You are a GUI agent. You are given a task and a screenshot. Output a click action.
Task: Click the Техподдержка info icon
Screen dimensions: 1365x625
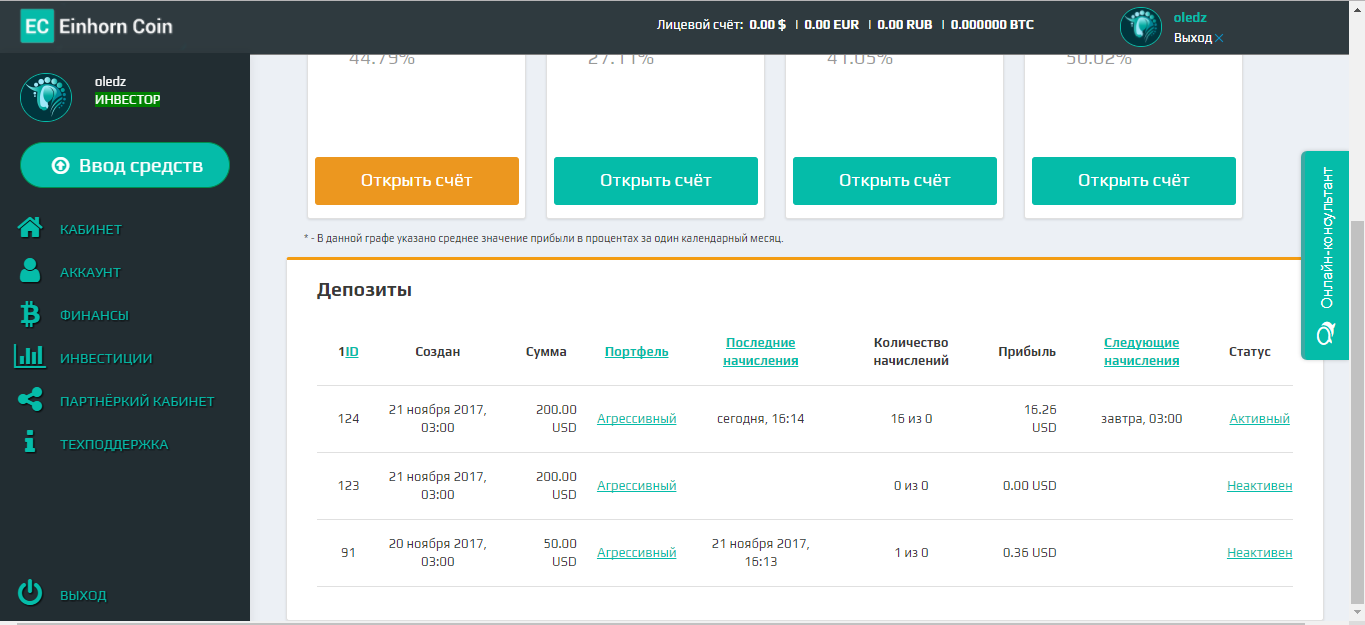tap(30, 442)
